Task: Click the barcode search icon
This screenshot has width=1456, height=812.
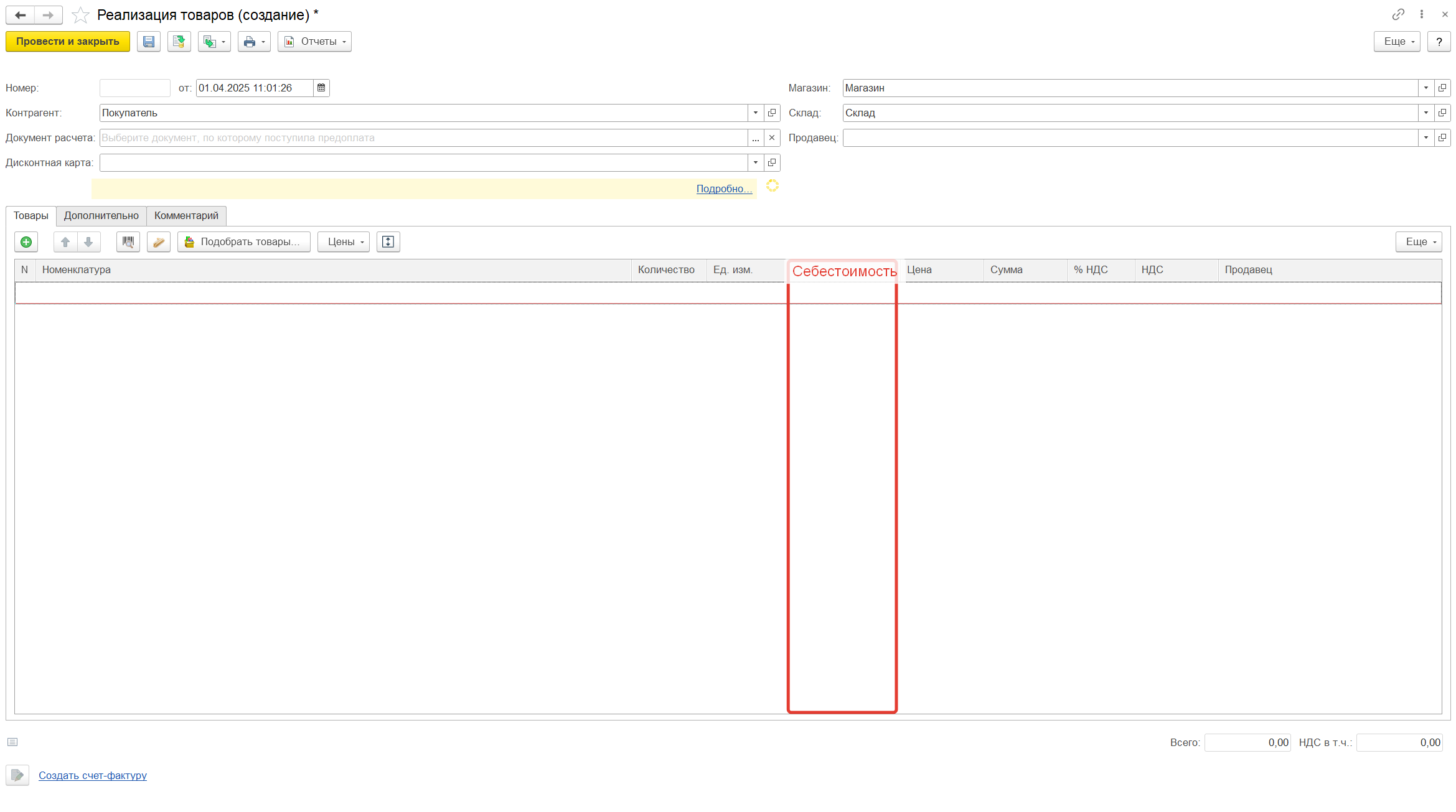Action: [x=128, y=242]
